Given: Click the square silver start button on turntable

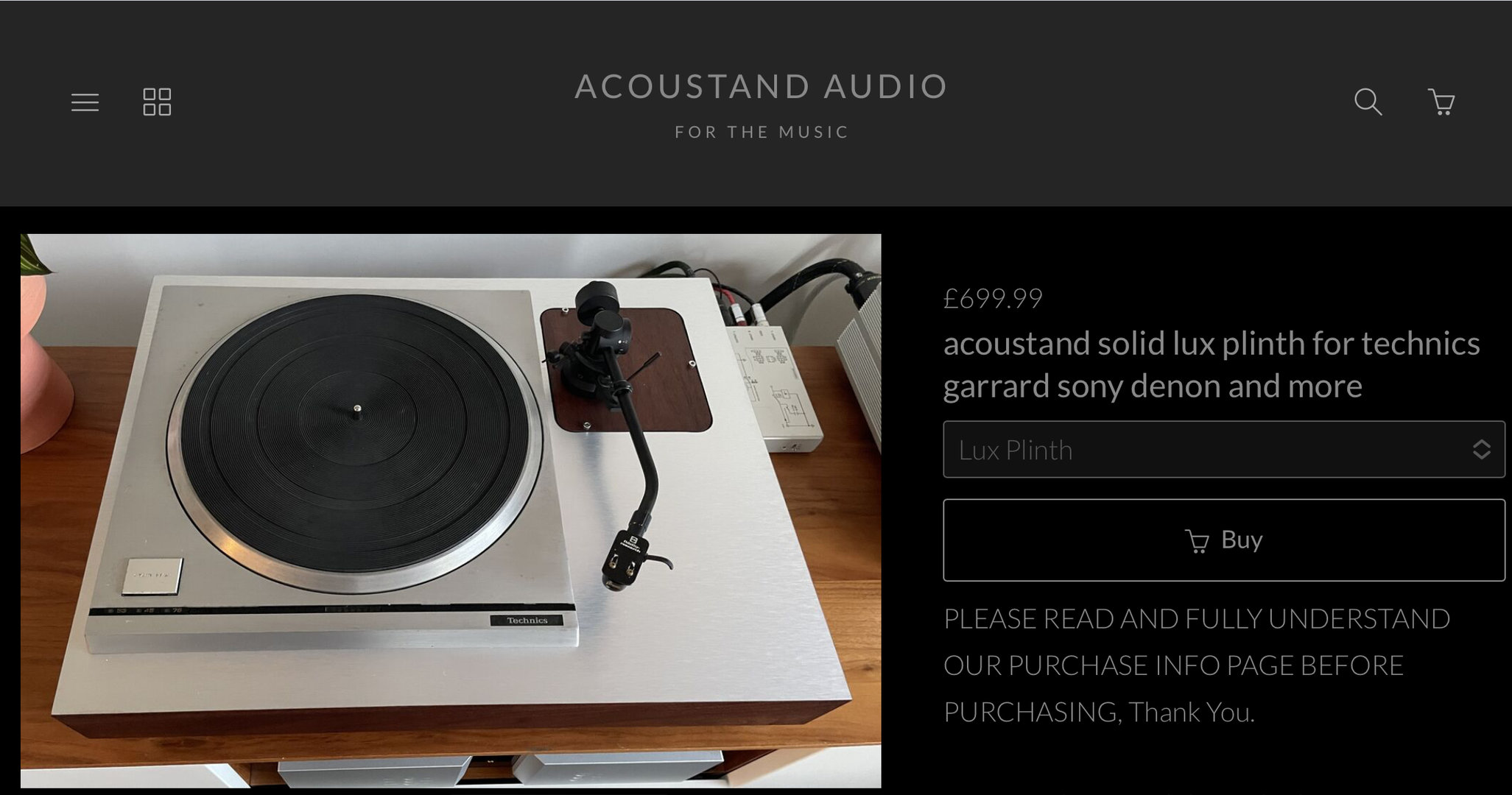Looking at the screenshot, I should (152, 576).
